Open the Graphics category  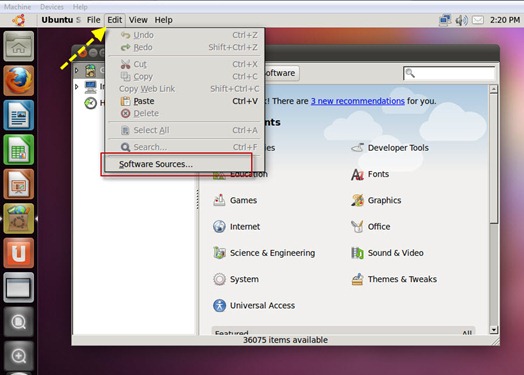pyautogui.click(x=384, y=200)
